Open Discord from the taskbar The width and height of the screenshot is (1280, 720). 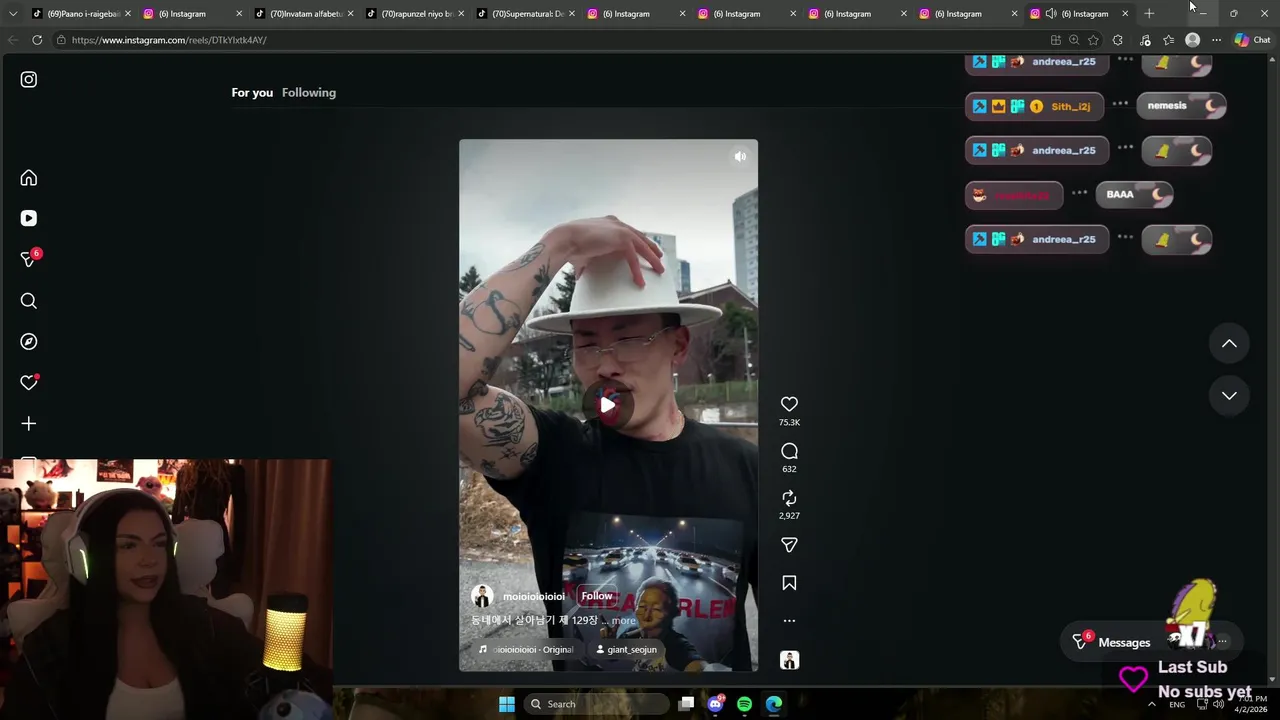coord(715,704)
